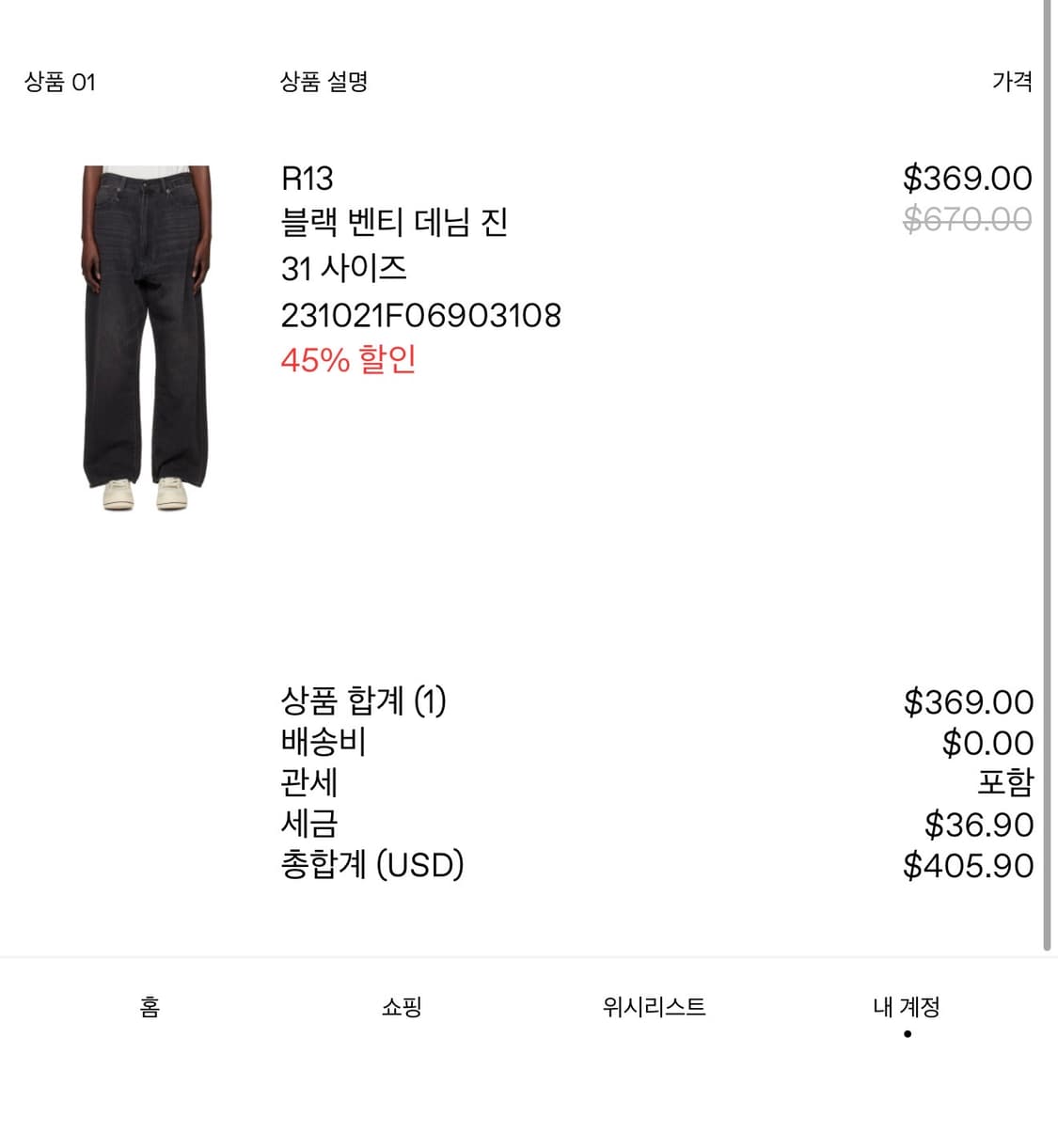Click the 가격 column header

pyautogui.click(x=1011, y=82)
